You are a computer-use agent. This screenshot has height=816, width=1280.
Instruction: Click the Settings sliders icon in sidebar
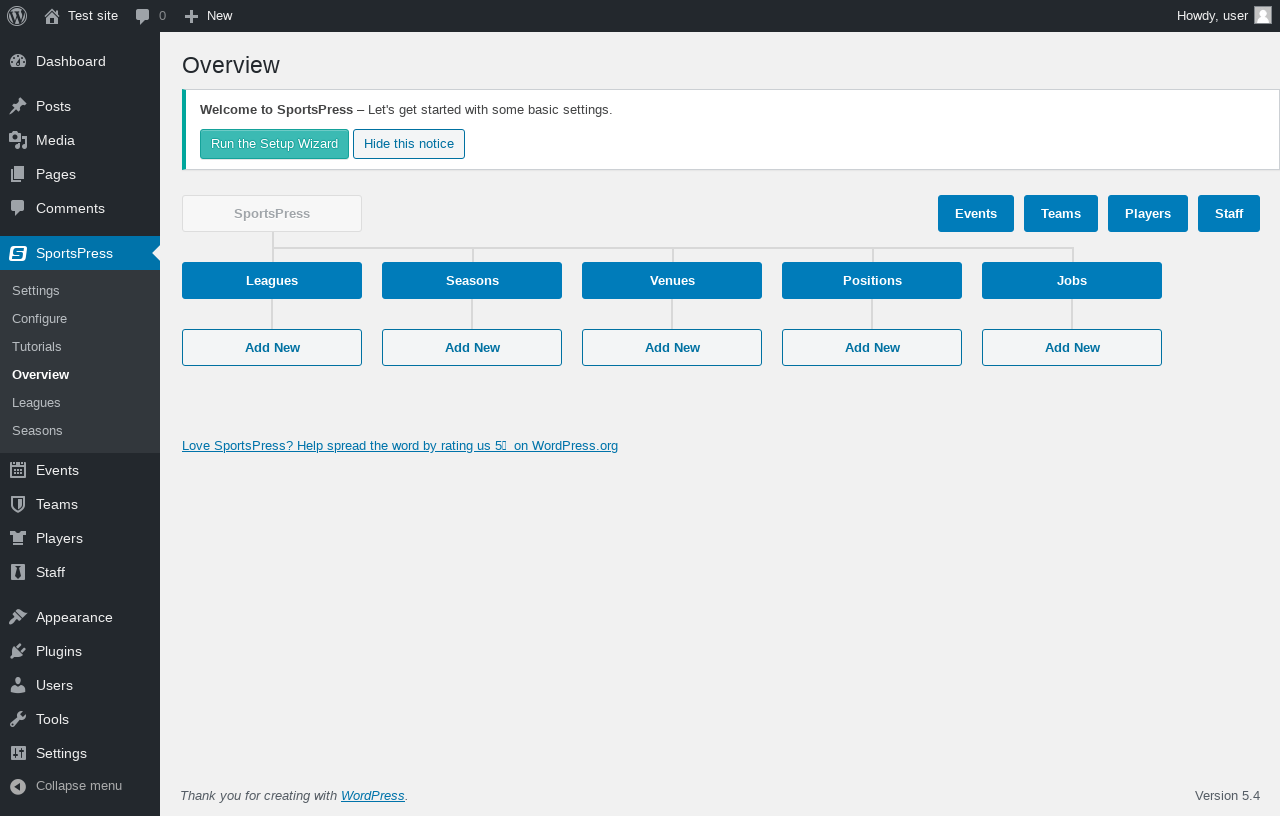[18, 753]
